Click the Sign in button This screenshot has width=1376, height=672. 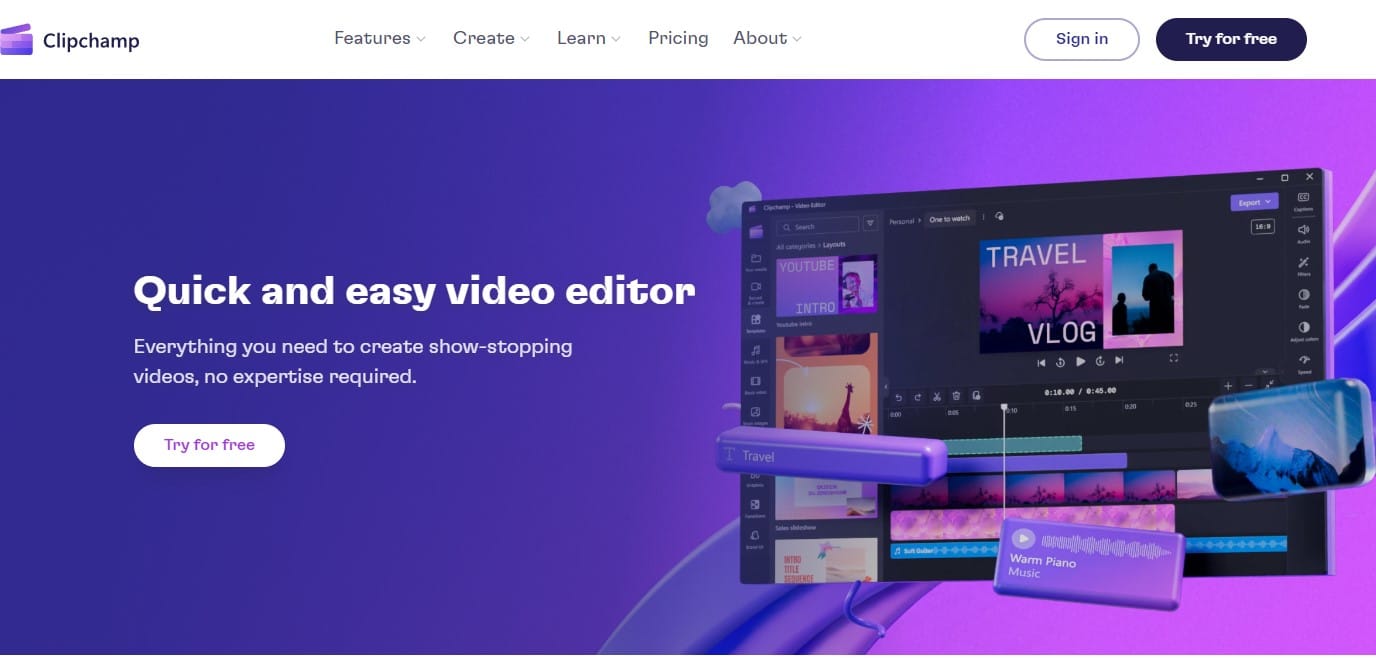click(1082, 39)
